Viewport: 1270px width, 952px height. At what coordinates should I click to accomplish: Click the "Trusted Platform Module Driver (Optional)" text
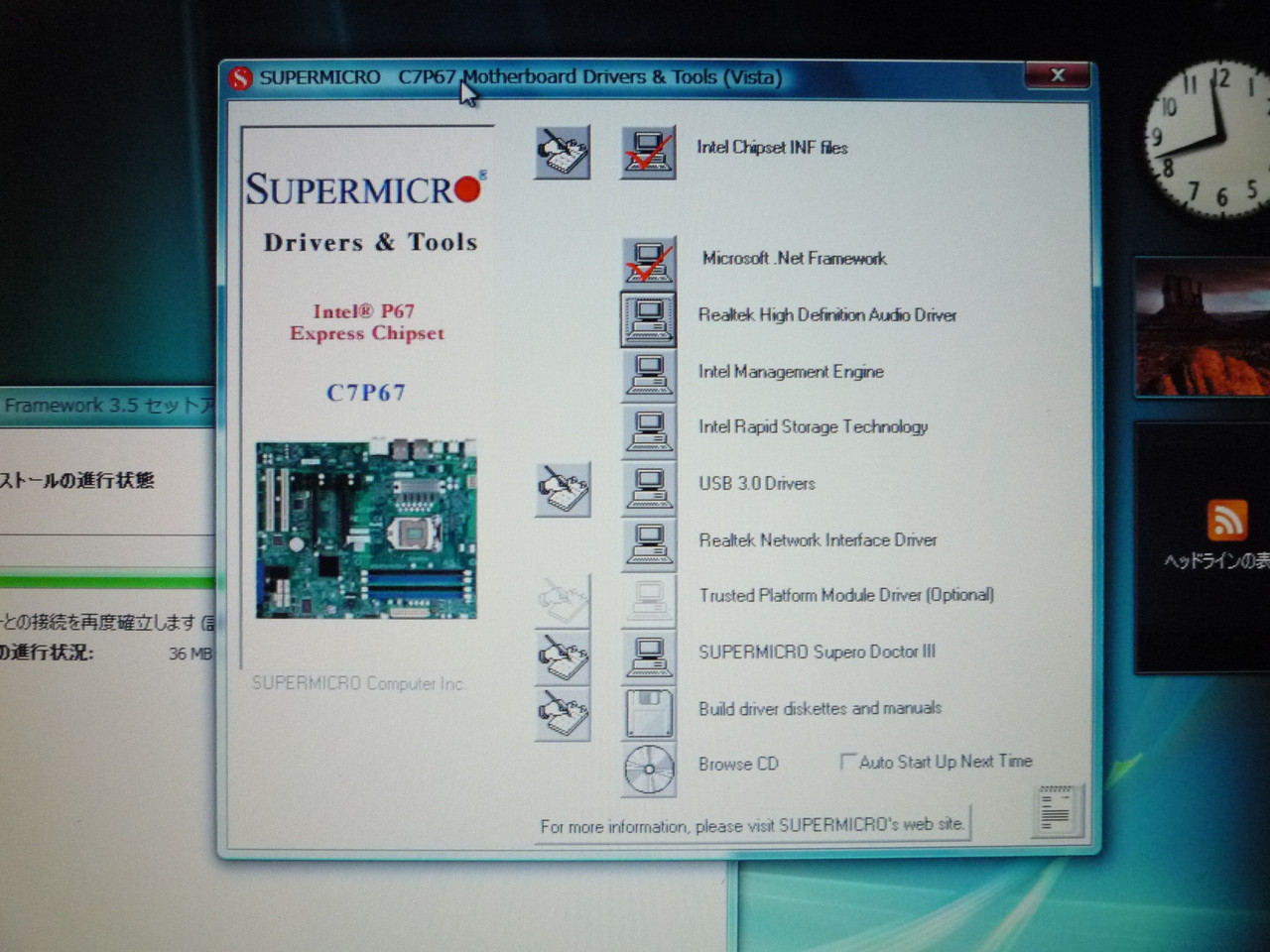click(846, 596)
